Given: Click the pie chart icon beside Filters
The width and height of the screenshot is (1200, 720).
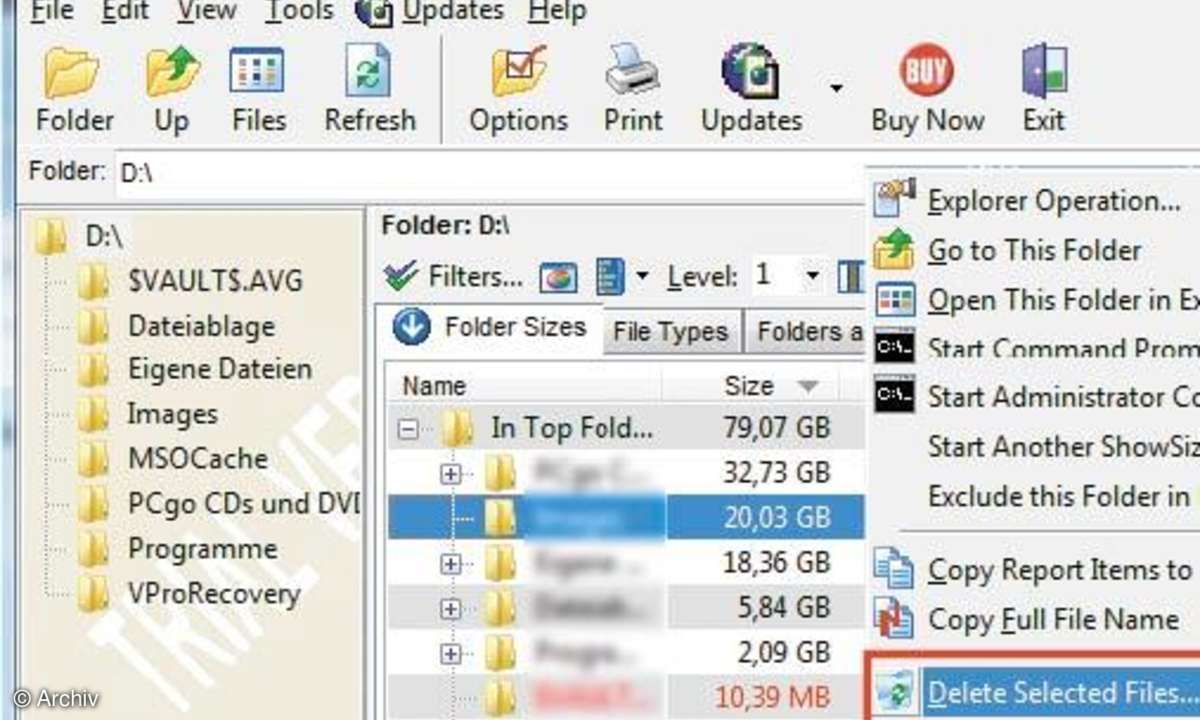Looking at the screenshot, I should click(x=558, y=277).
